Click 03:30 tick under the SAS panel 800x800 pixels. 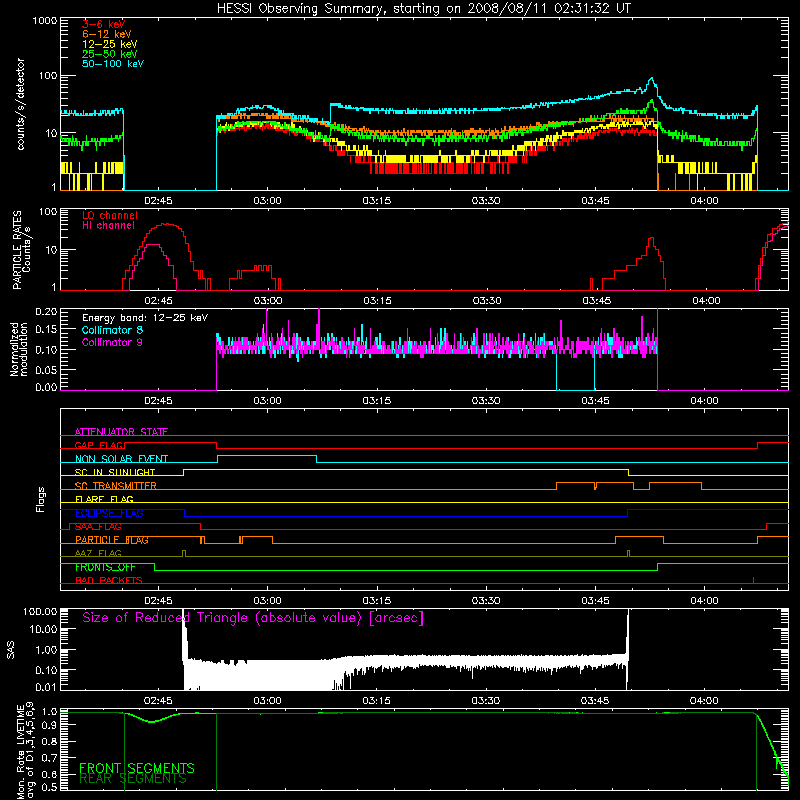[486, 701]
